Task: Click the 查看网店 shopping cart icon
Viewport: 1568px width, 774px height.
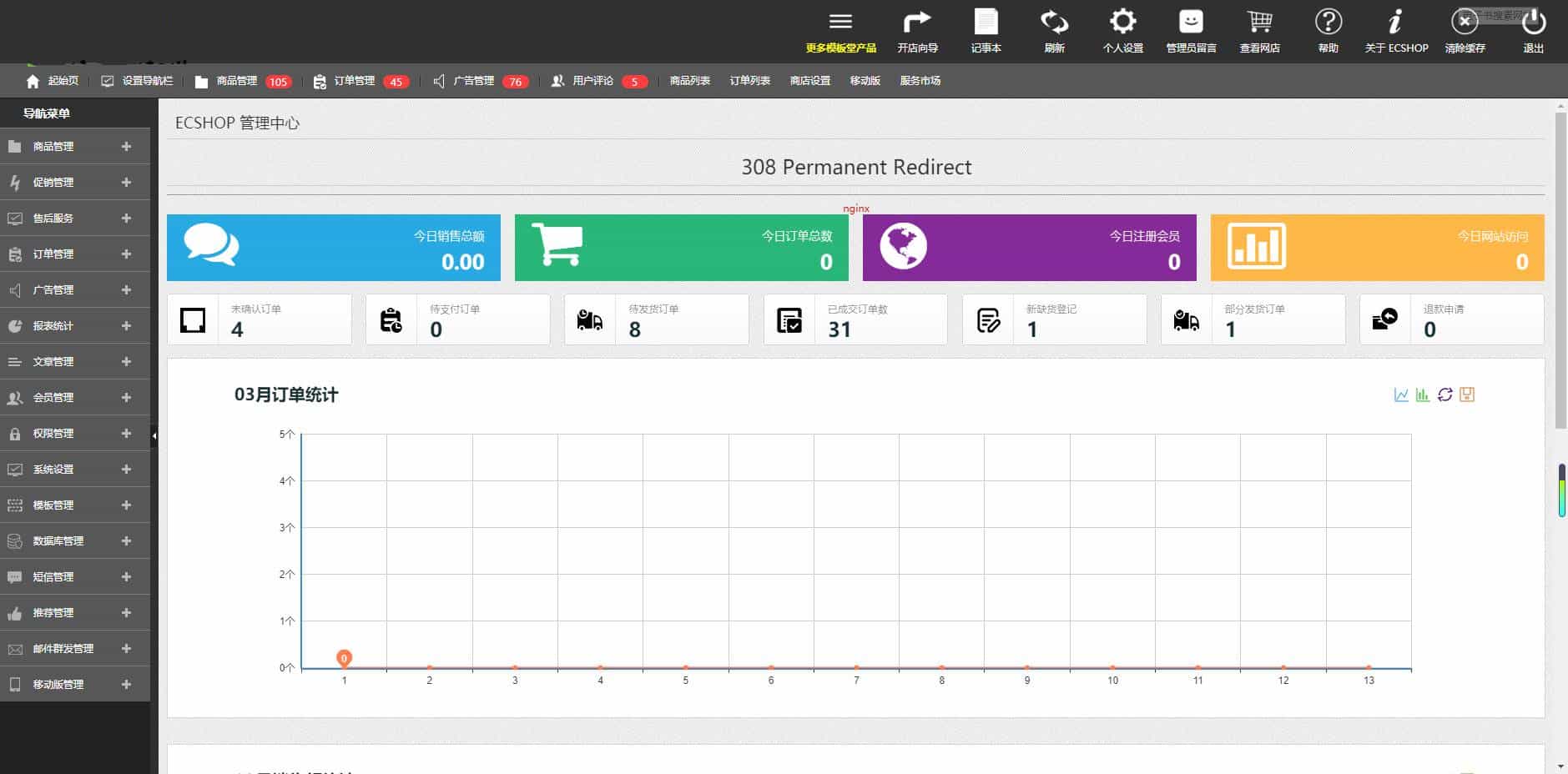Action: (1259, 22)
